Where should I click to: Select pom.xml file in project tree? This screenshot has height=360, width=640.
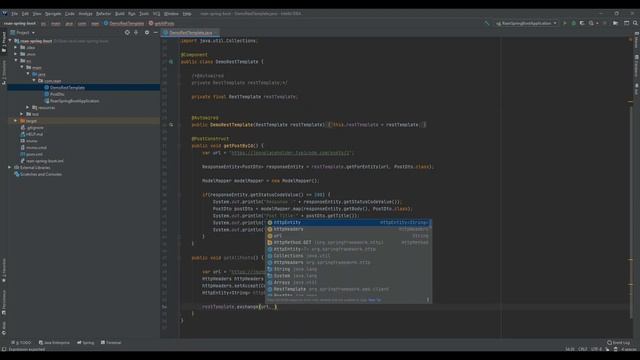(34, 154)
